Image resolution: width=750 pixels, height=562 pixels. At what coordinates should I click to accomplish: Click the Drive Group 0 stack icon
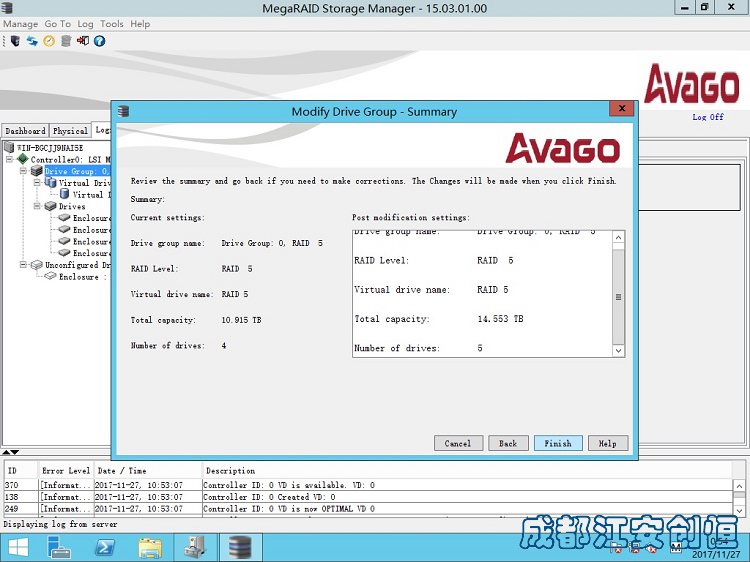point(36,171)
